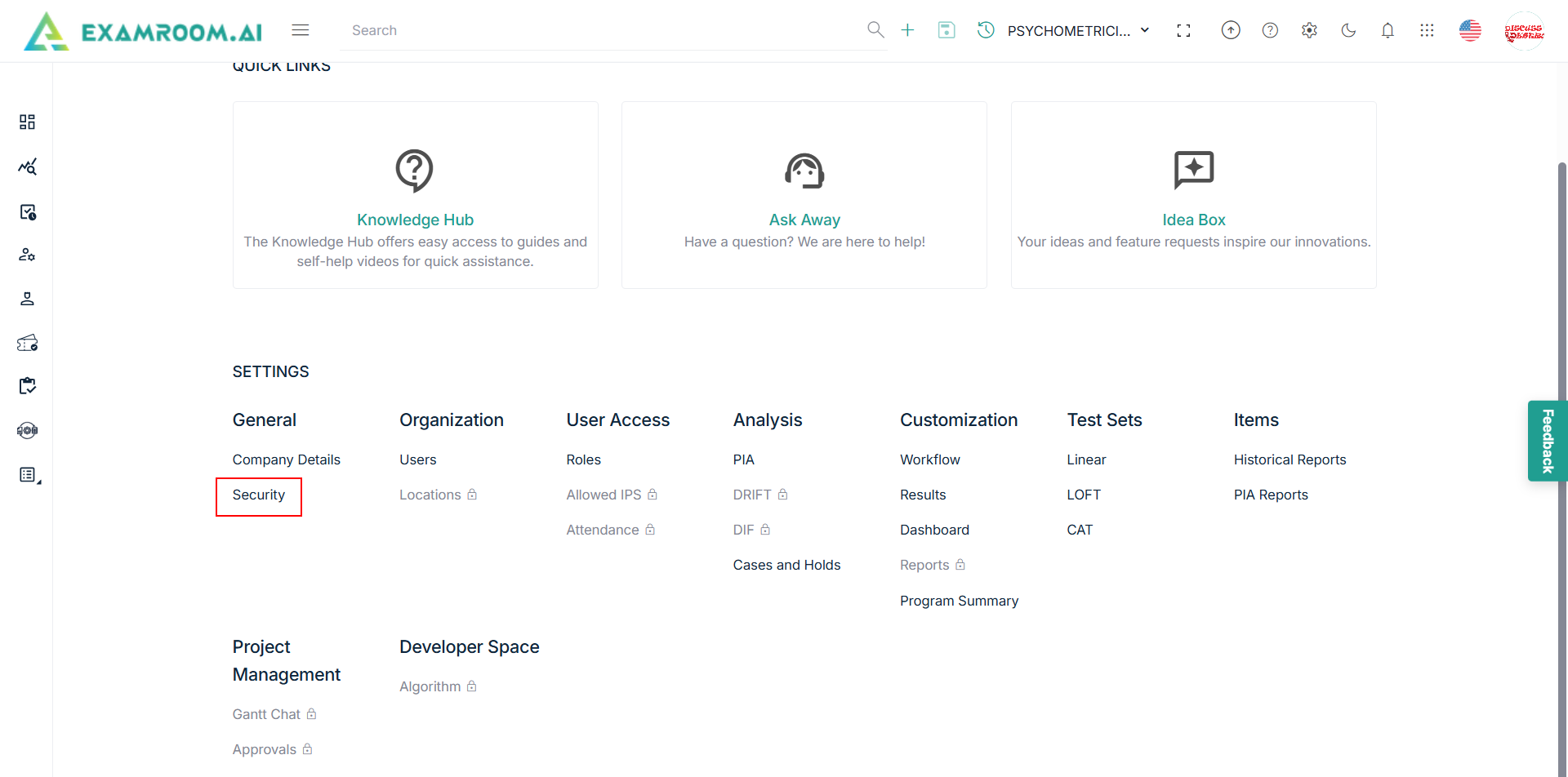Click the dashboard grid icon in sidebar
1568x777 pixels.
(27, 122)
